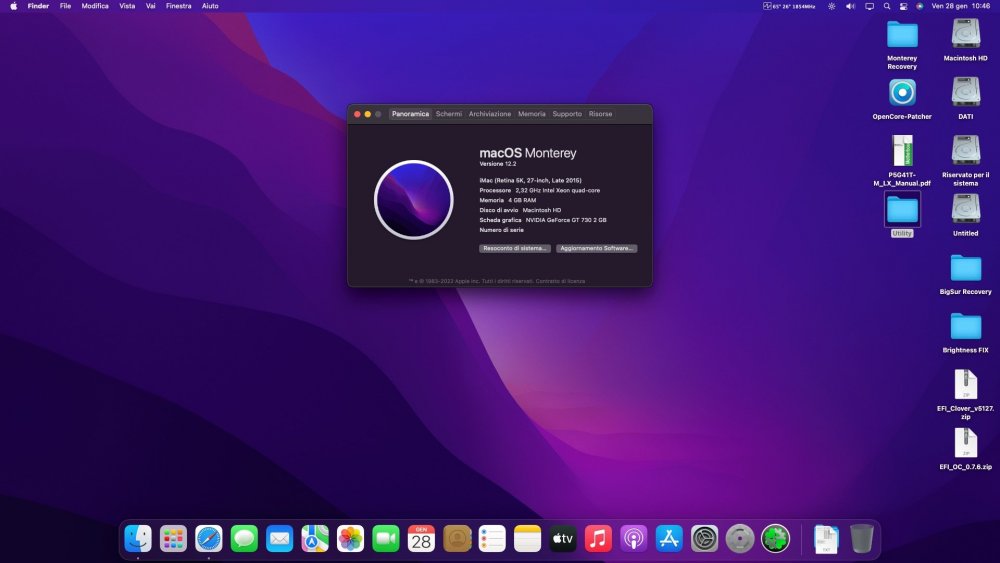Click the Versione 12.2 text
1000x563 pixels.
tap(498, 164)
